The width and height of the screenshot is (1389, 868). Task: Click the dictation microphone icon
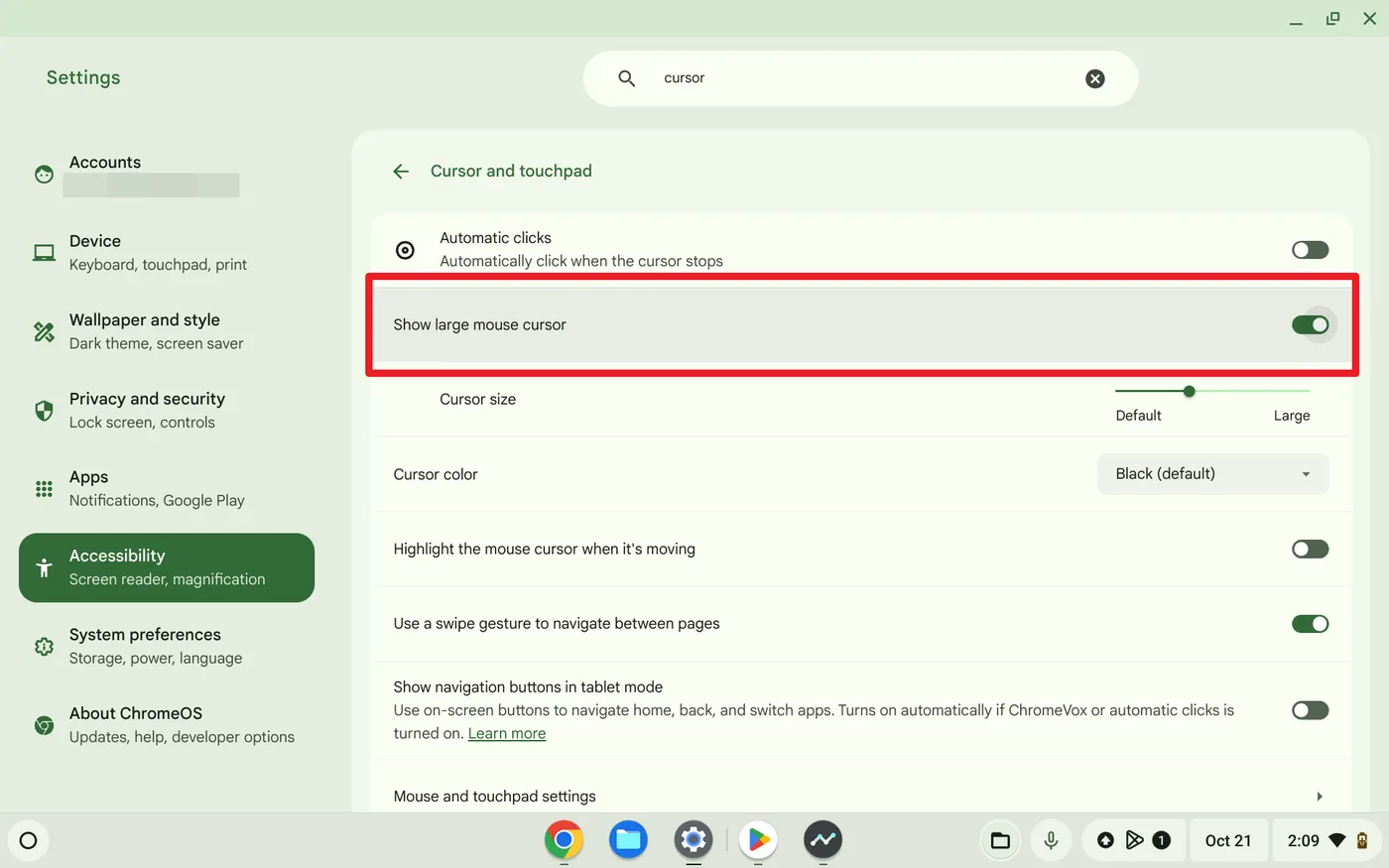coord(1051,841)
